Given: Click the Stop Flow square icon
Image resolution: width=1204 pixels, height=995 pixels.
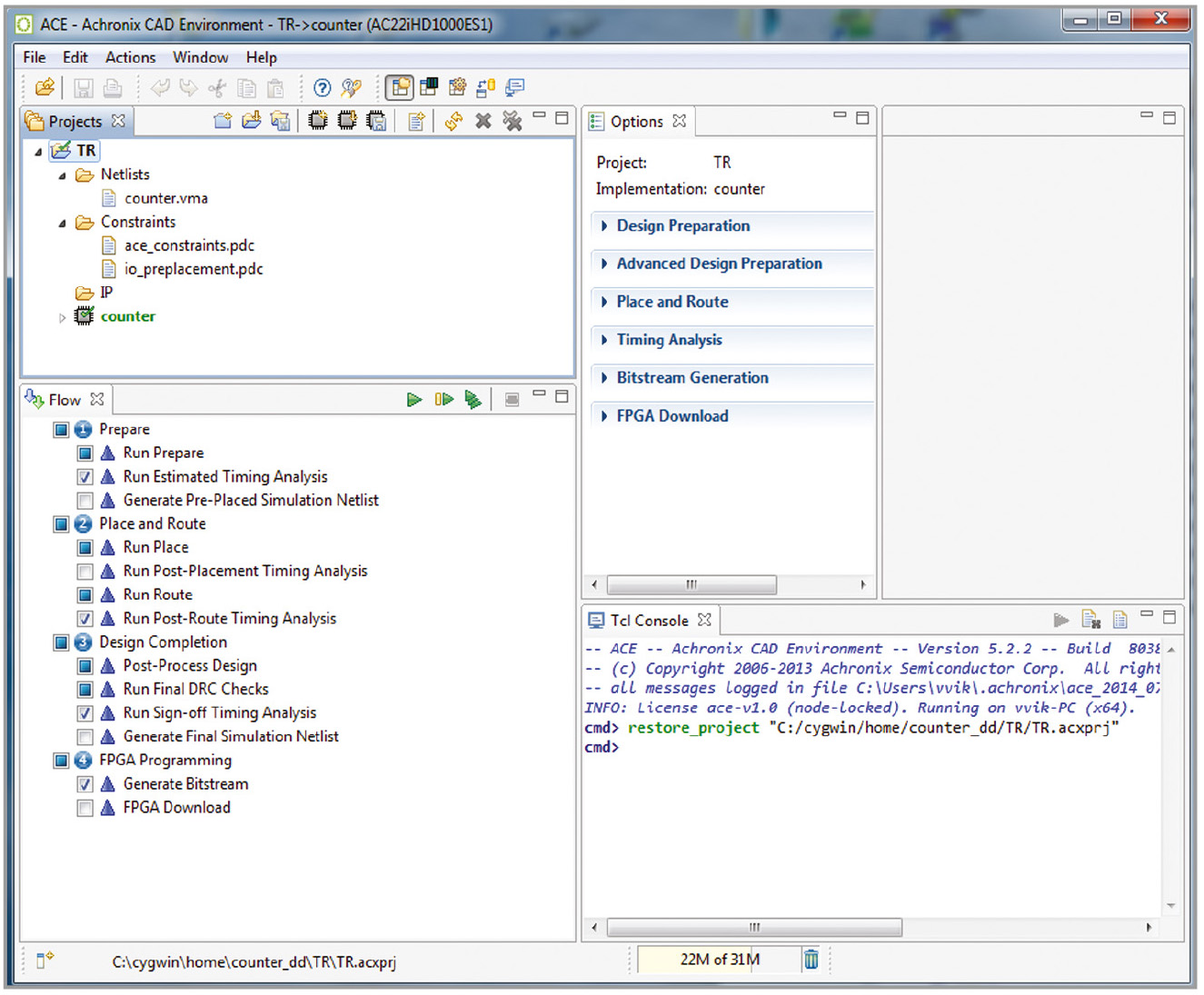Looking at the screenshot, I should pos(512,400).
